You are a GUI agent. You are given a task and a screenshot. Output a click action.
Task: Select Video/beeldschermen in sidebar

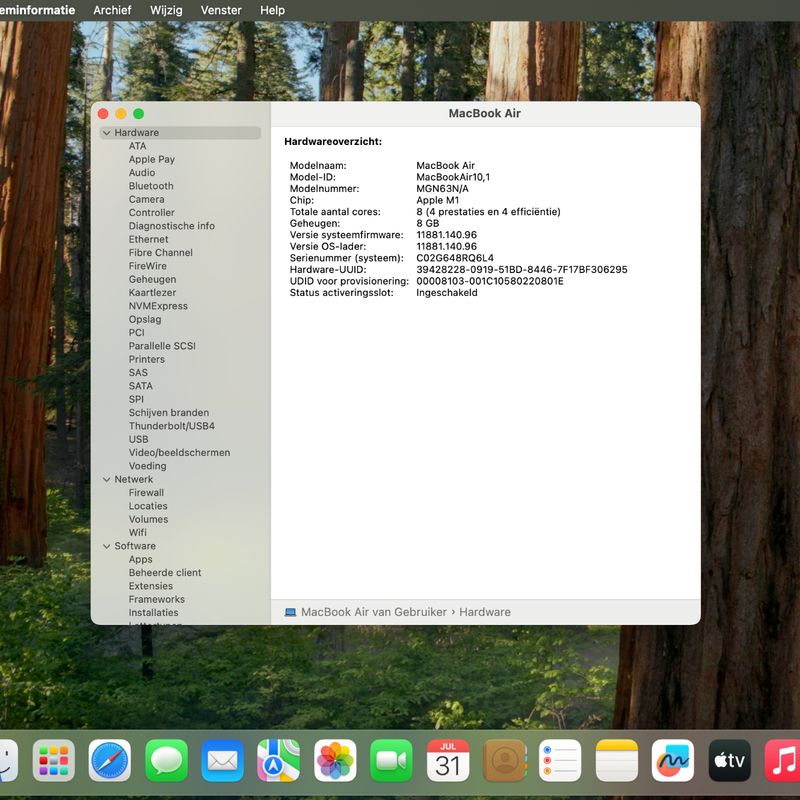click(x=179, y=453)
